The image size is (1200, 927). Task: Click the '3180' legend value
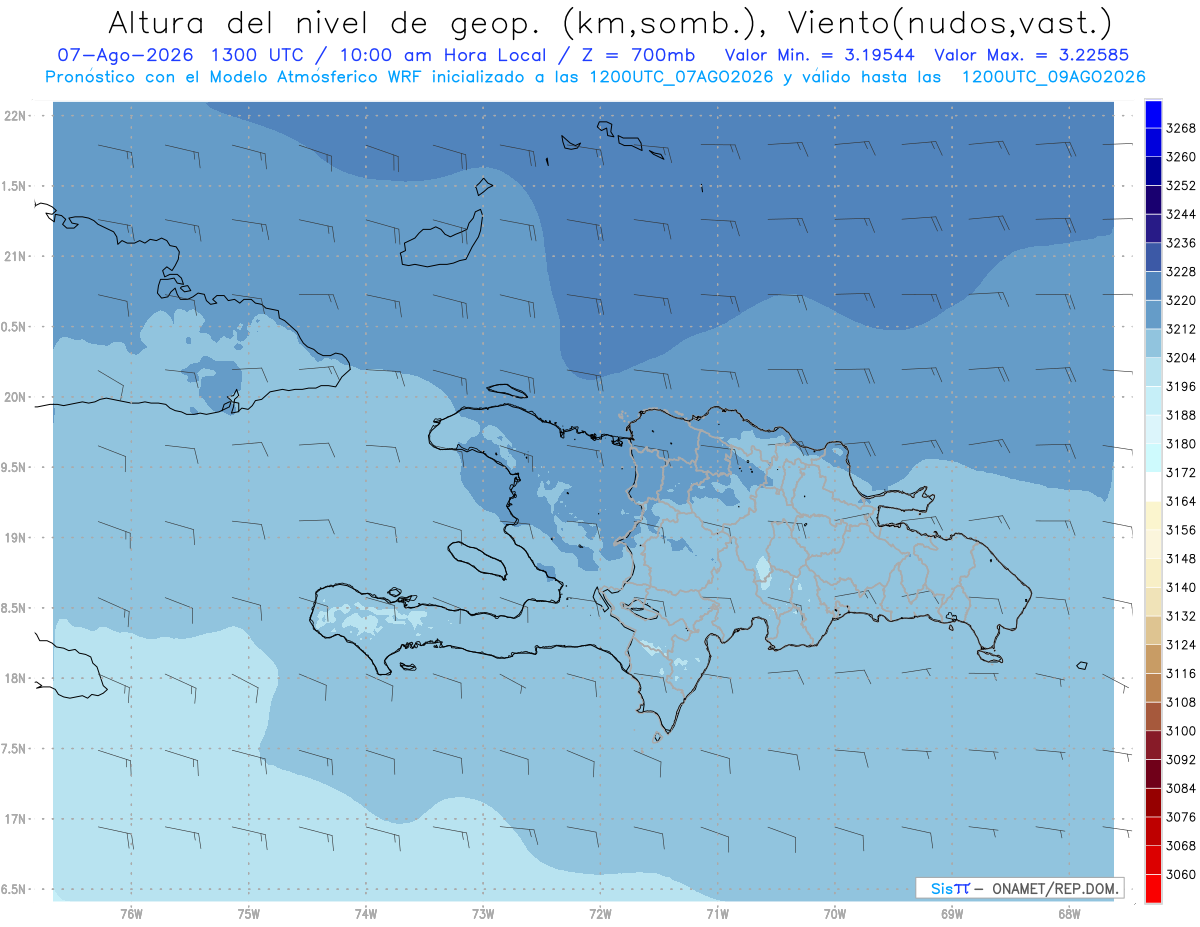pos(1181,444)
